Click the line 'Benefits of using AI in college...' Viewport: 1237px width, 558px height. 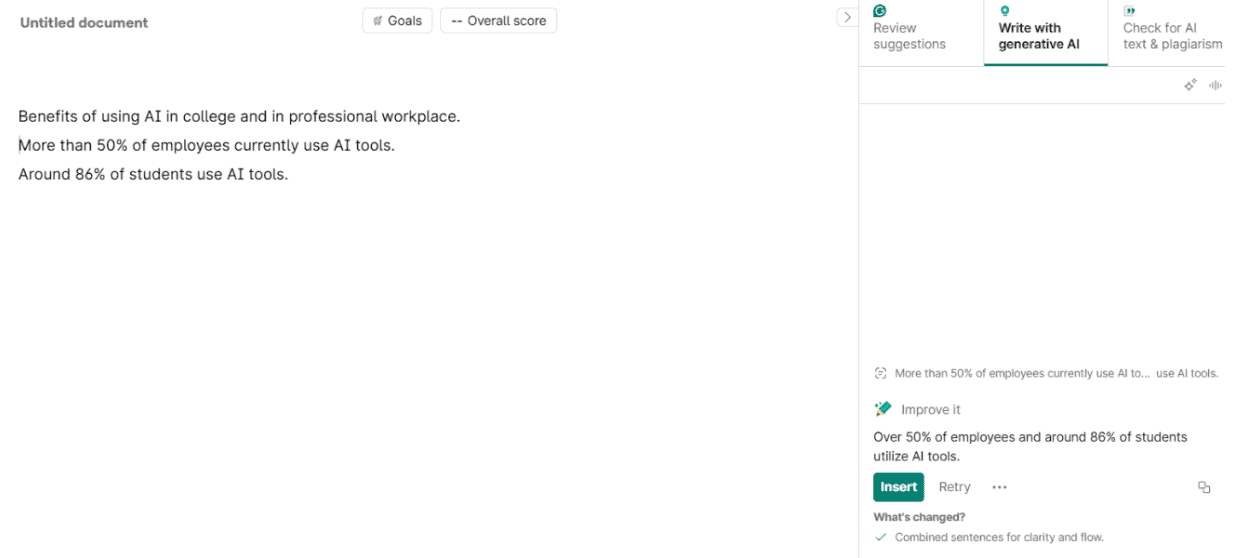pyautogui.click(x=239, y=116)
